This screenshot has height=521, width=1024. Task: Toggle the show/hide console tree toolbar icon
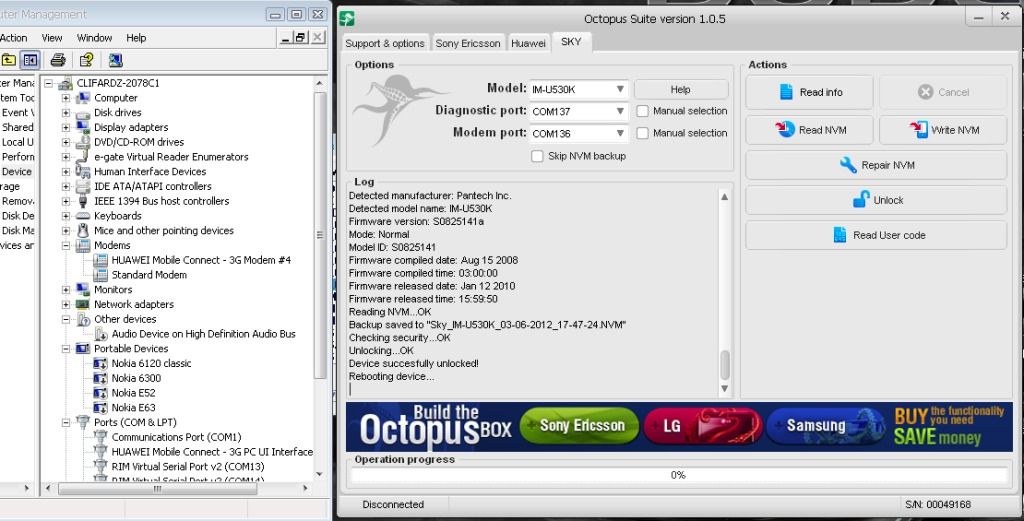coord(29,60)
